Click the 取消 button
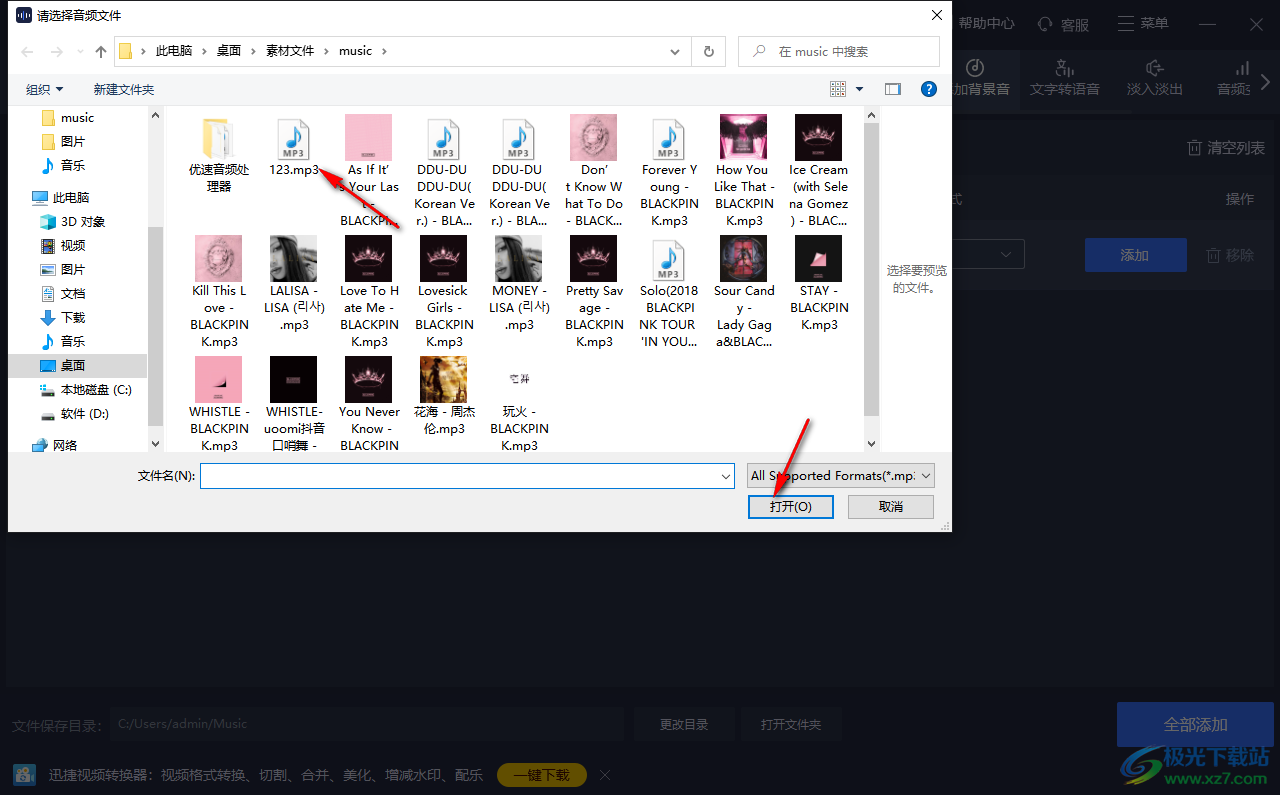Screen dimensions: 1280x795 click(x=890, y=507)
